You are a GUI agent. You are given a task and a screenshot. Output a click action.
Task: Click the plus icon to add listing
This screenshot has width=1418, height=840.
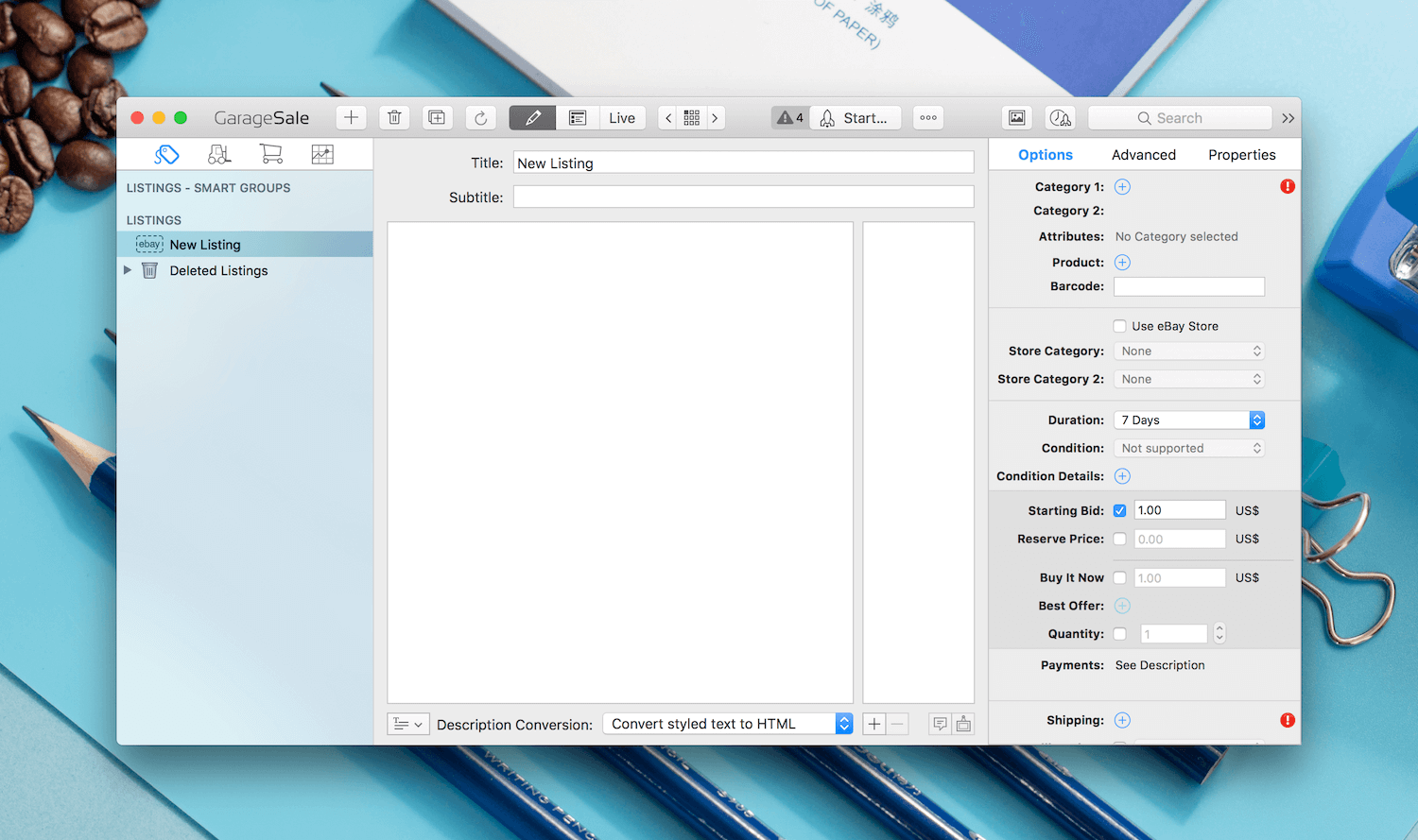pos(351,117)
